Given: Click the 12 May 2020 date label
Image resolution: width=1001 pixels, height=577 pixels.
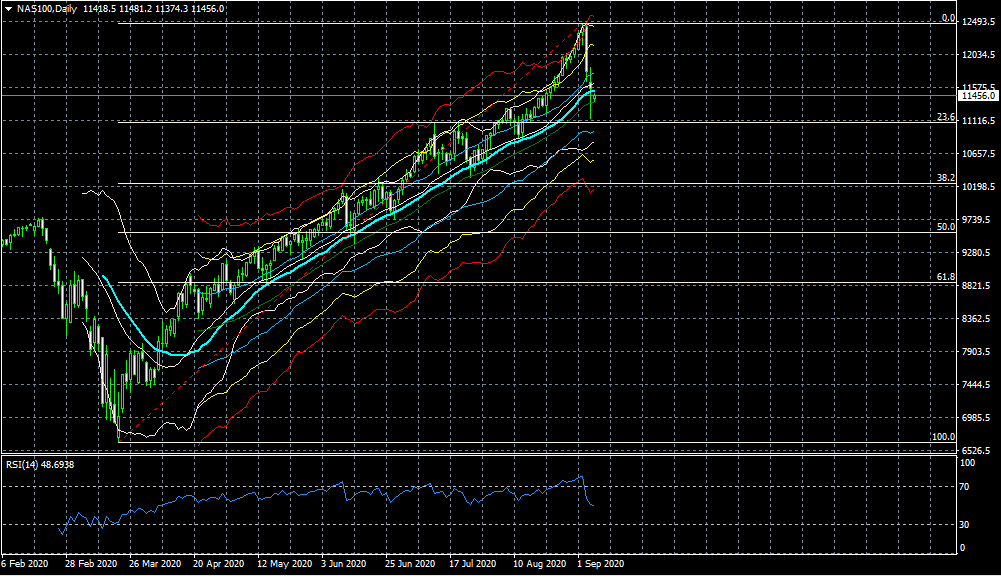Looking at the screenshot, I should coord(285,564).
